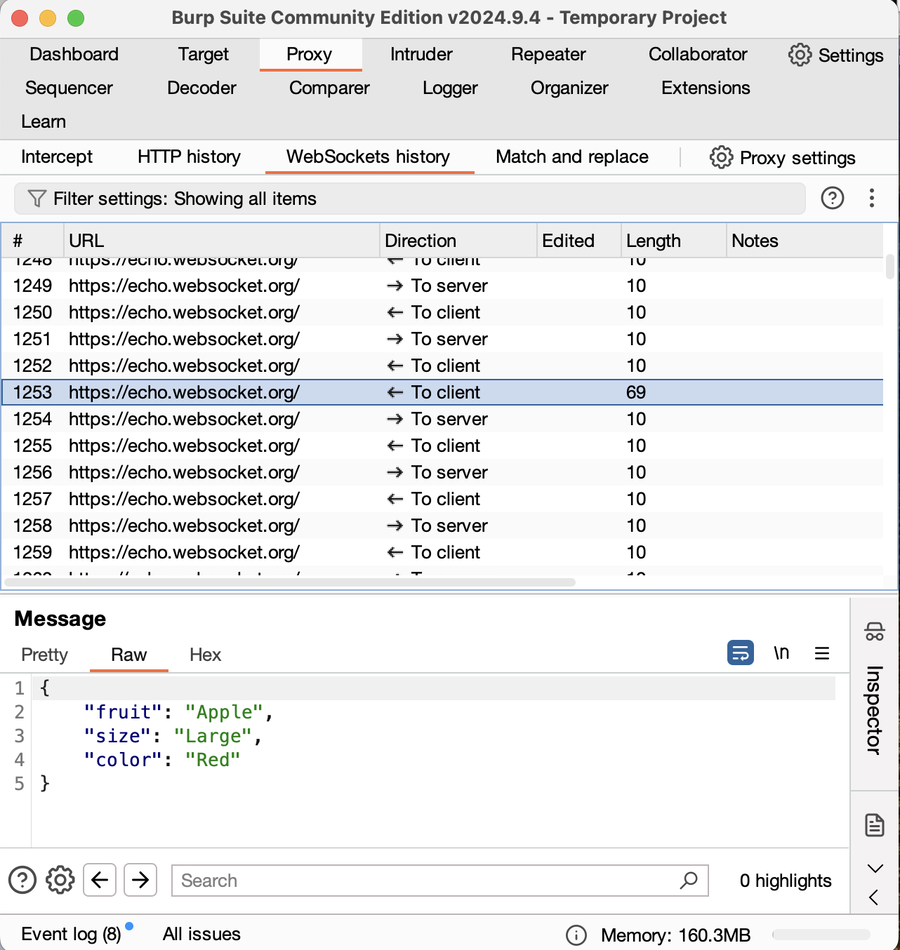This screenshot has height=950, width=900.
Task: Click the magnifier icon in search box
Action: click(688, 880)
